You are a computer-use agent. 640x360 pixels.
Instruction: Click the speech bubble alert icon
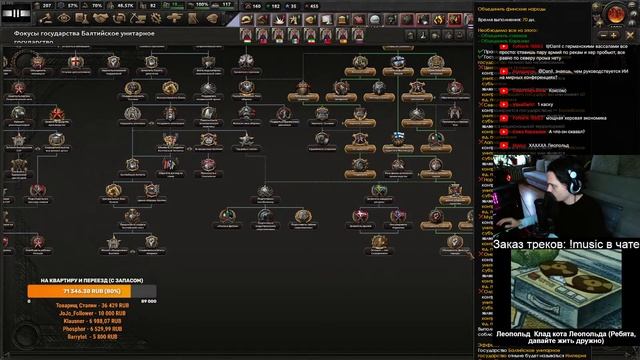point(375,19)
